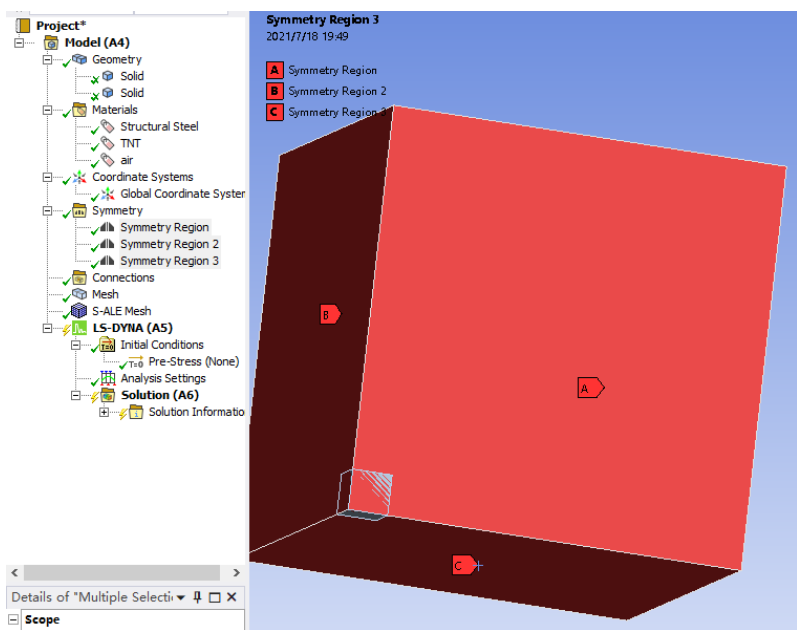
Task: Expand the Solution Information node
Action: coord(103,412)
